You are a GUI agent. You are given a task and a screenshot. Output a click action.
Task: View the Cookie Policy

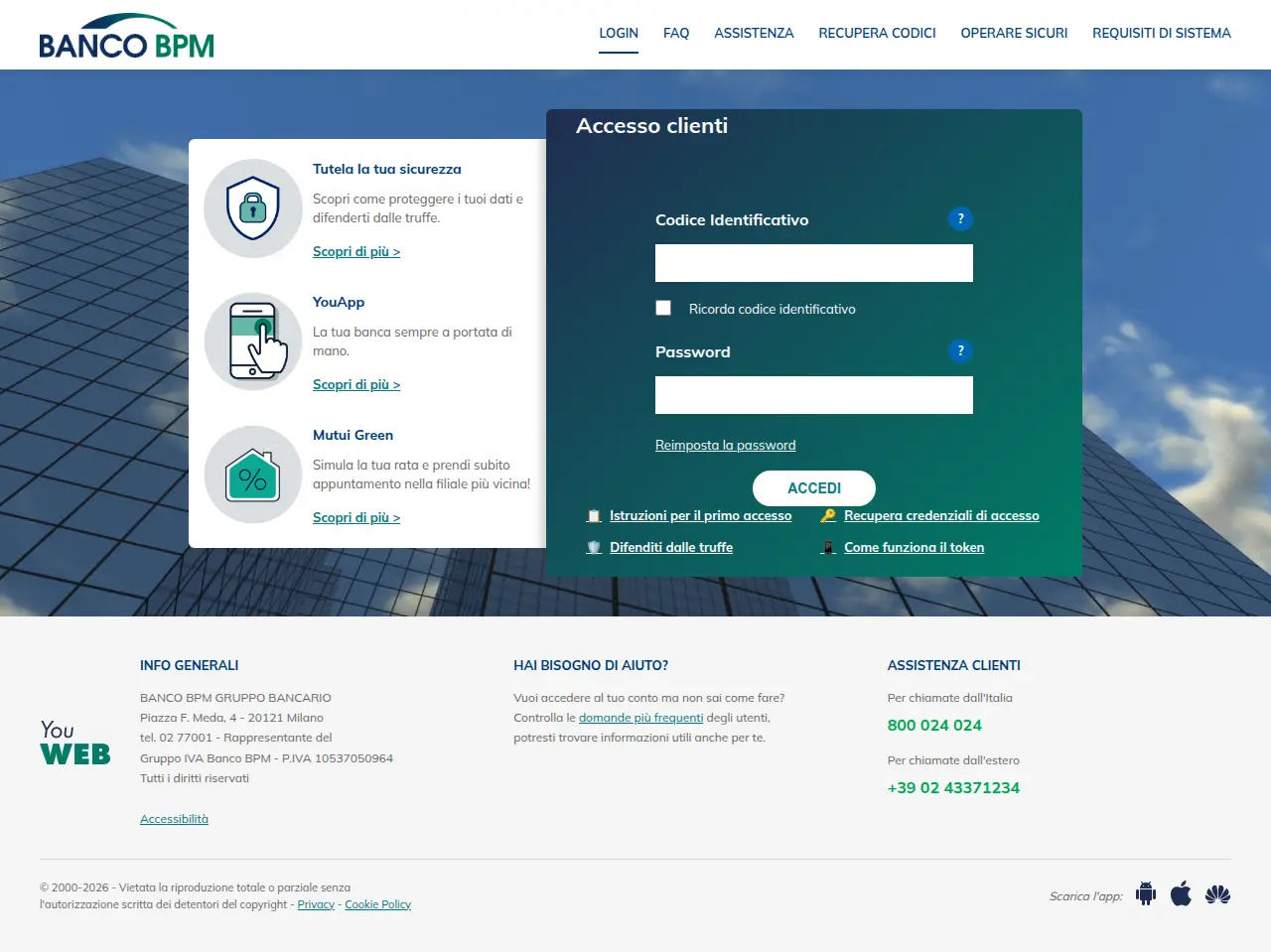click(x=377, y=903)
